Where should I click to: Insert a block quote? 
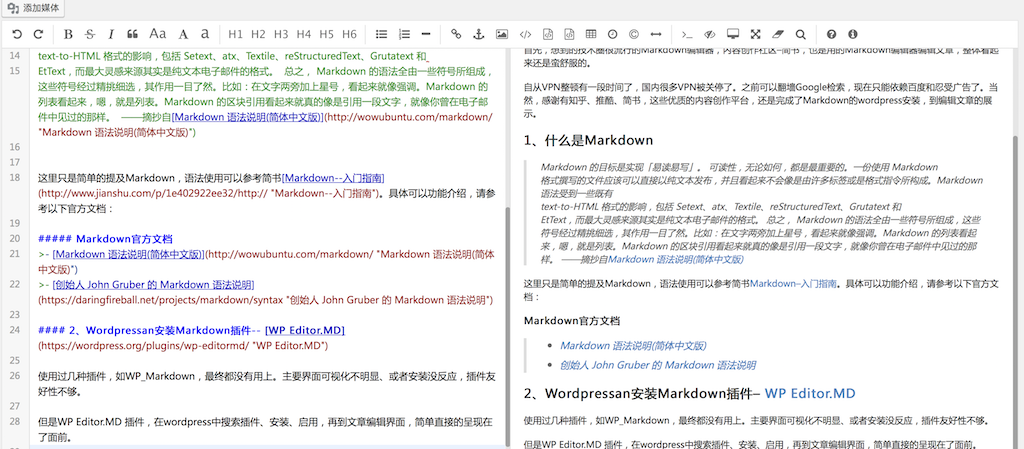(x=133, y=34)
